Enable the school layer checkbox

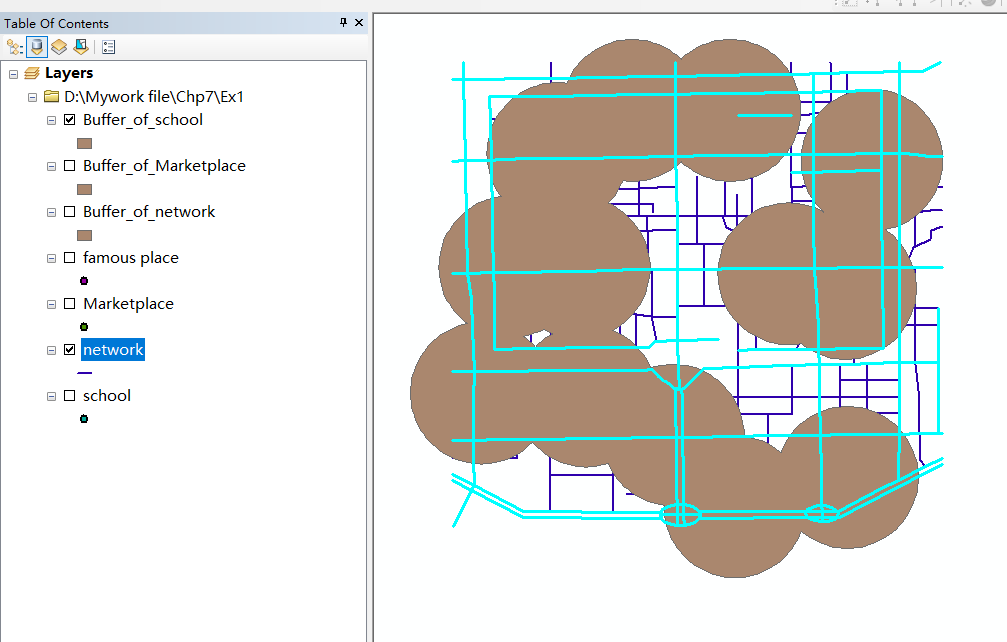click(x=70, y=396)
